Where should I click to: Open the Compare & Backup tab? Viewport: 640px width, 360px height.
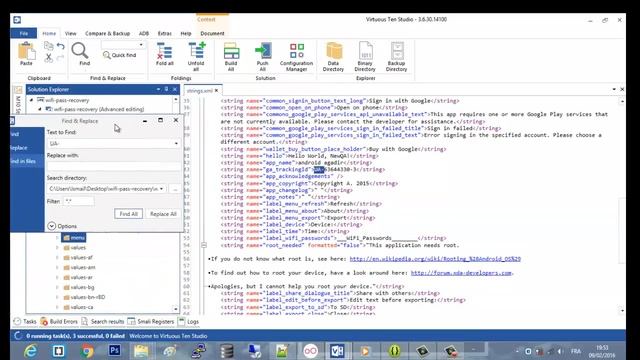tap(107, 33)
